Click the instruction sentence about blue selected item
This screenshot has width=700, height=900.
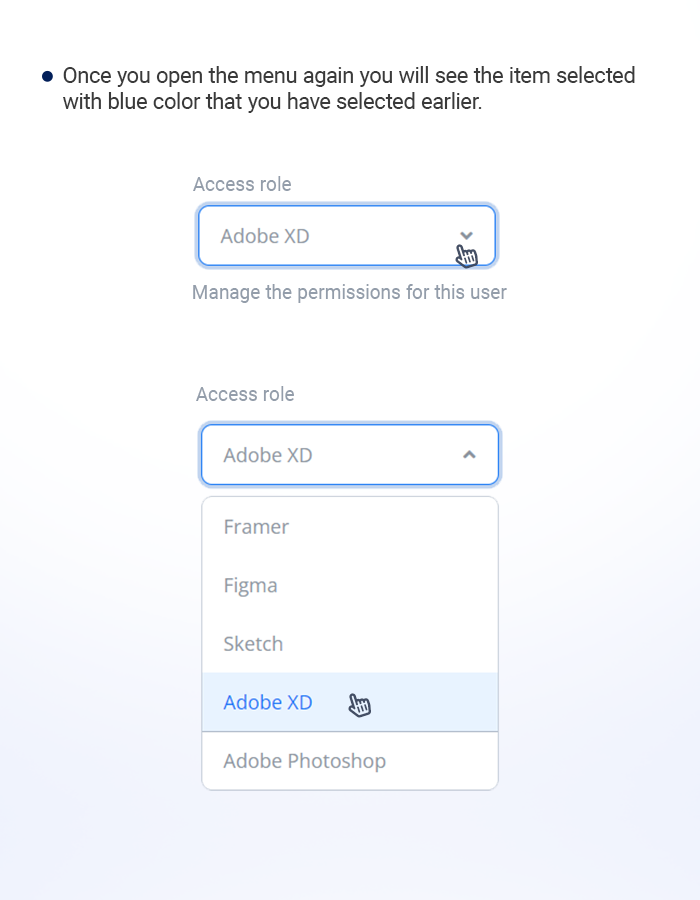click(x=348, y=88)
